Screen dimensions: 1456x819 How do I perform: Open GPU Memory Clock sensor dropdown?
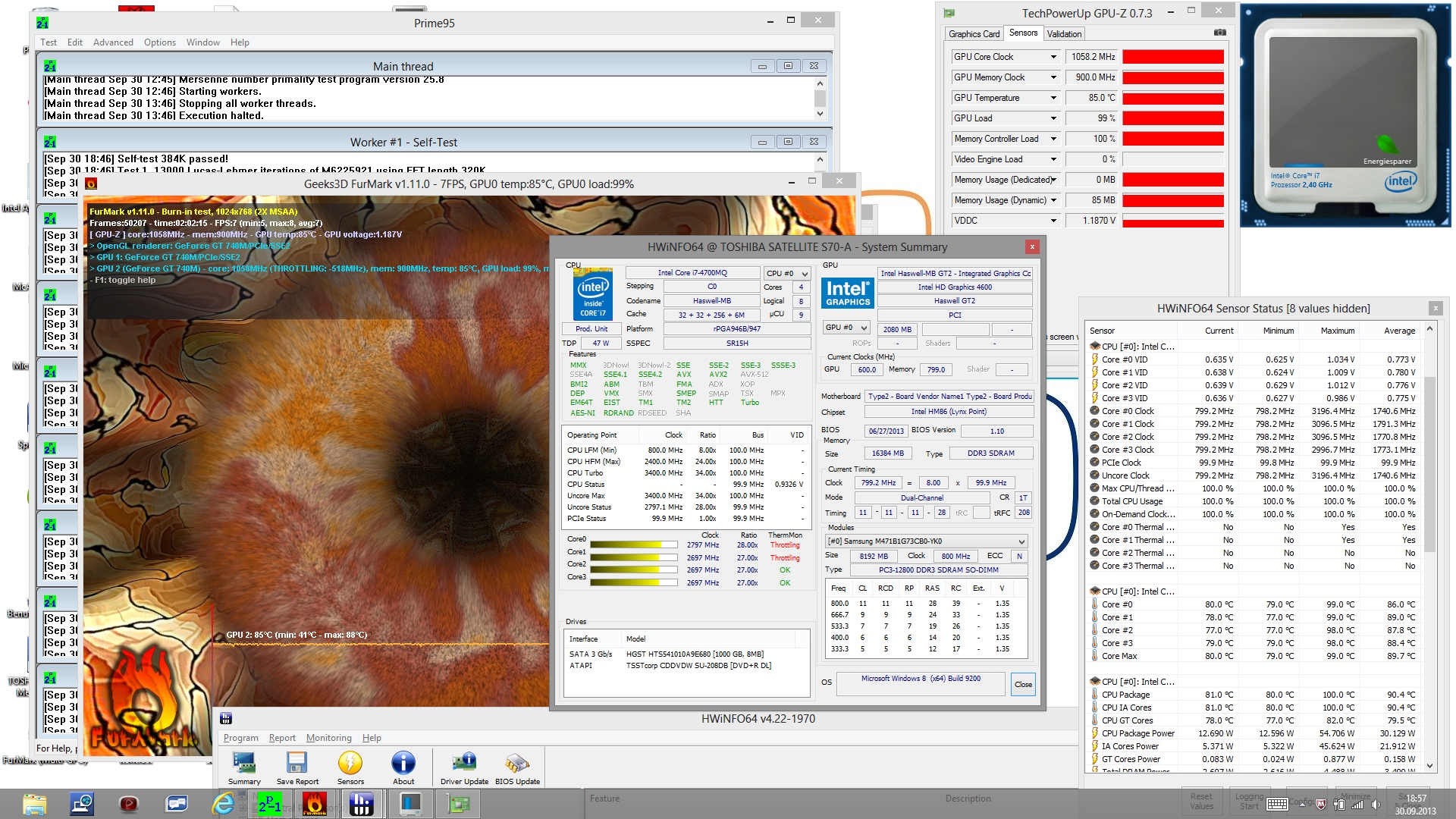coord(1053,77)
